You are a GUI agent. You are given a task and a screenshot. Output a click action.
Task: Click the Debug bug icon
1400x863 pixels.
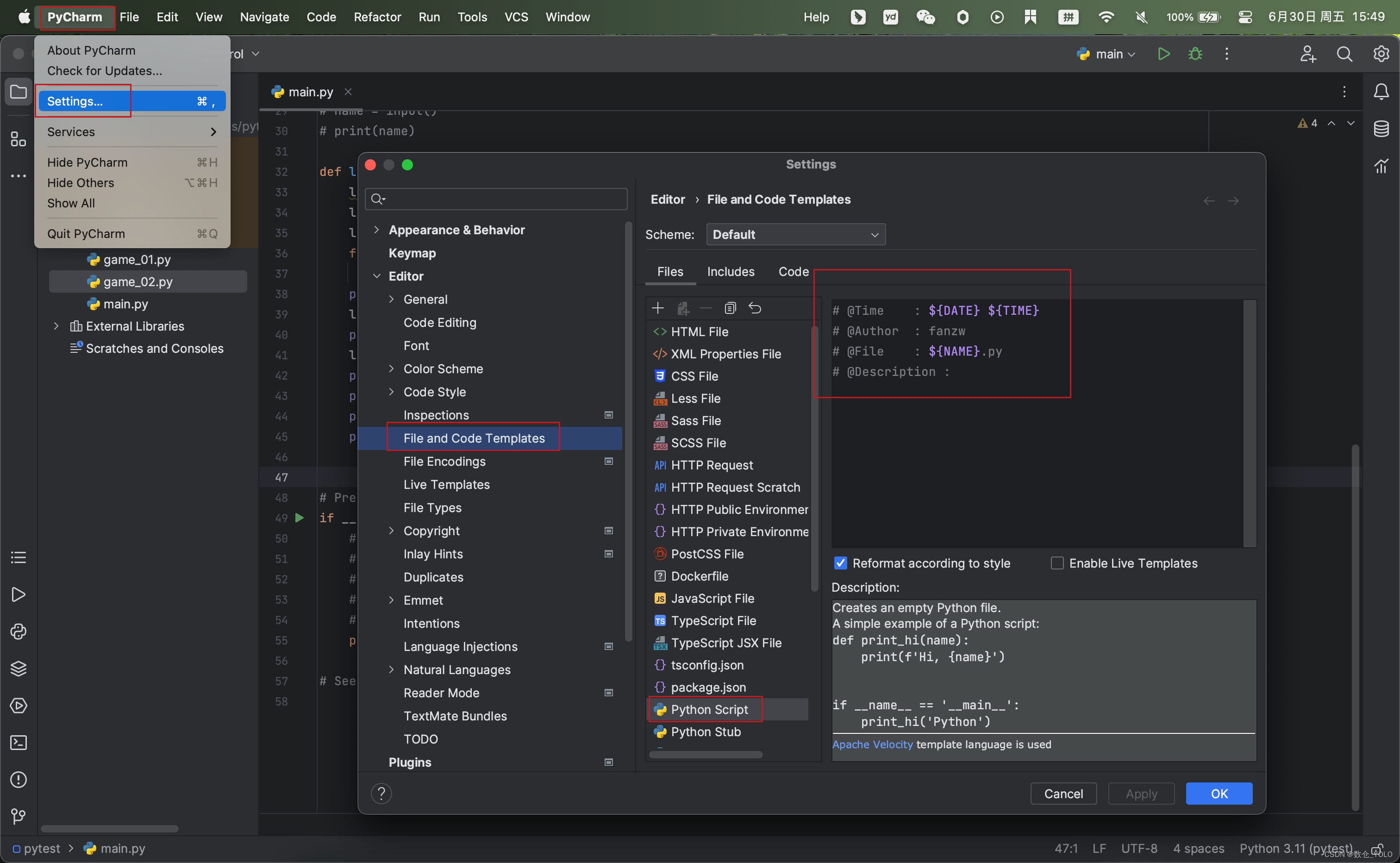coord(1195,54)
